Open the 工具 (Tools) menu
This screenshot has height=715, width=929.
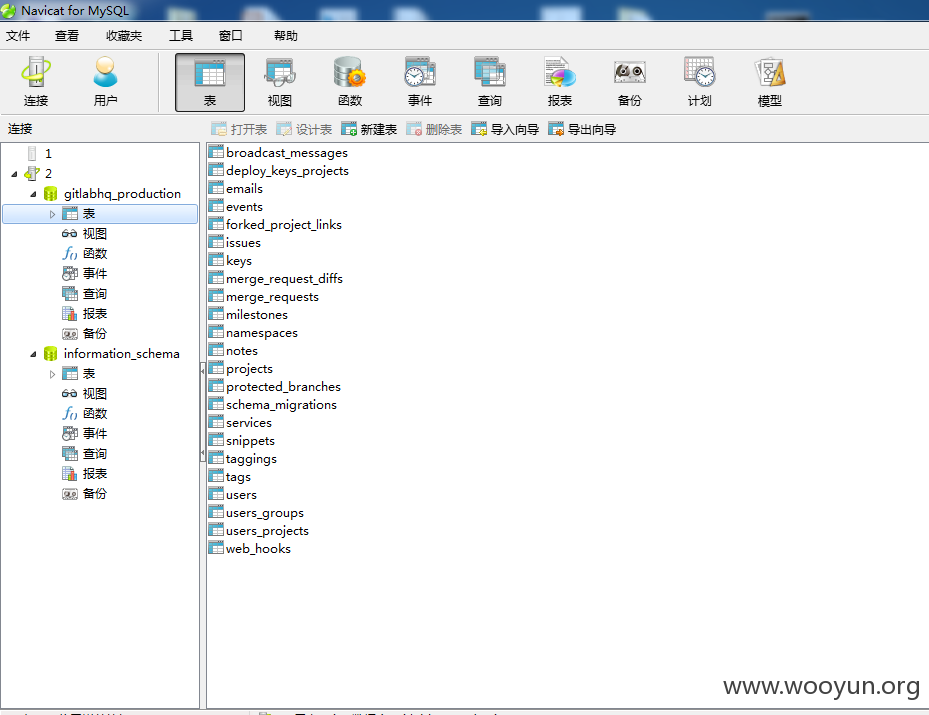click(x=181, y=36)
